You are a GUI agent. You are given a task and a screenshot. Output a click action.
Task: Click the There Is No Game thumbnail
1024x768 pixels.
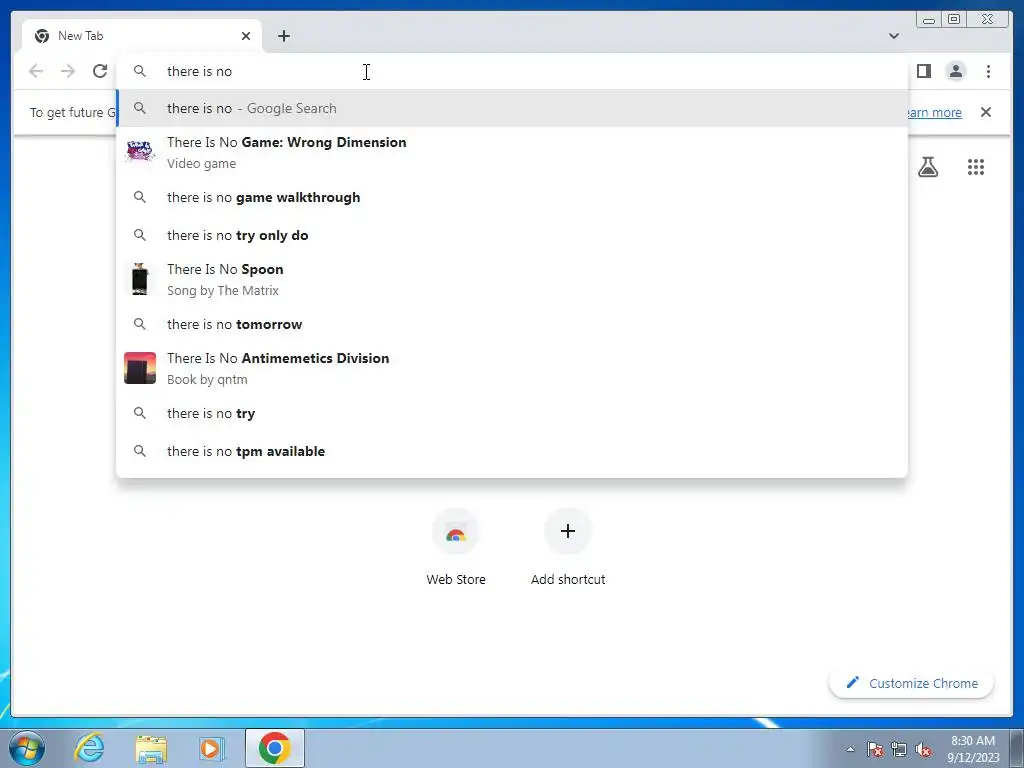coord(140,152)
